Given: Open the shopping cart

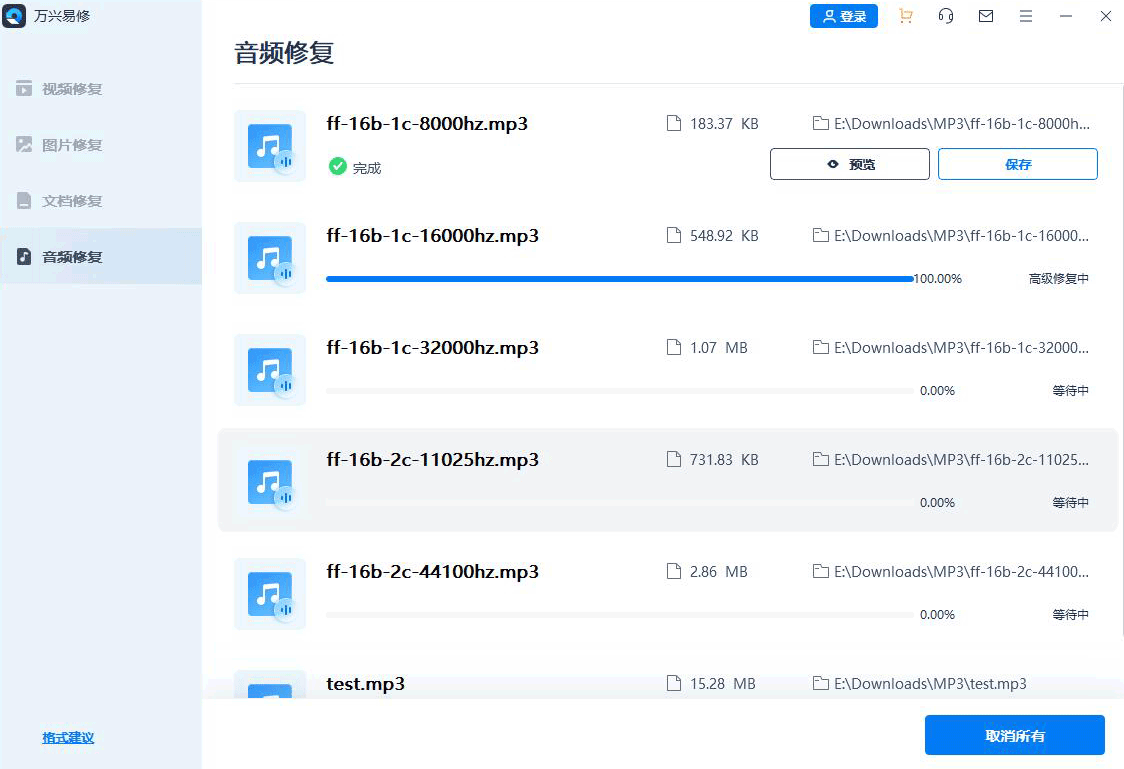Looking at the screenshot, I should [x=906, y=16].
